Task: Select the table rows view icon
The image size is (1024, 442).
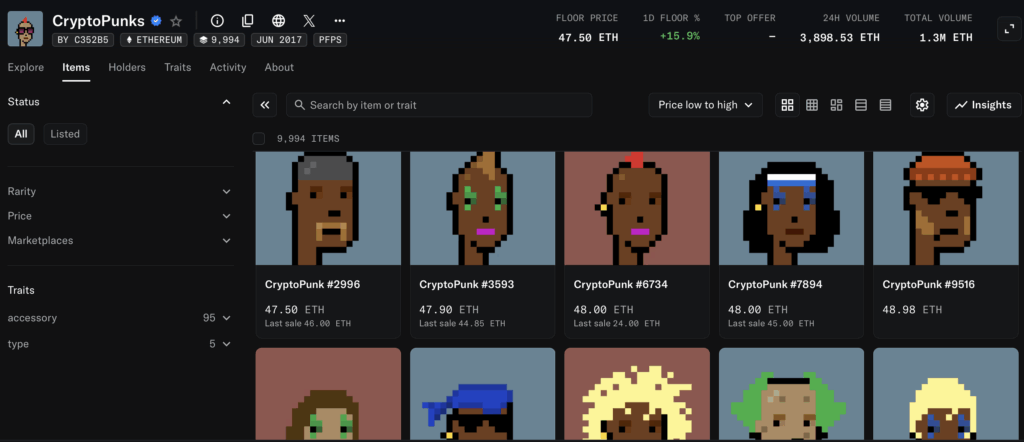Action: point(886,105)
